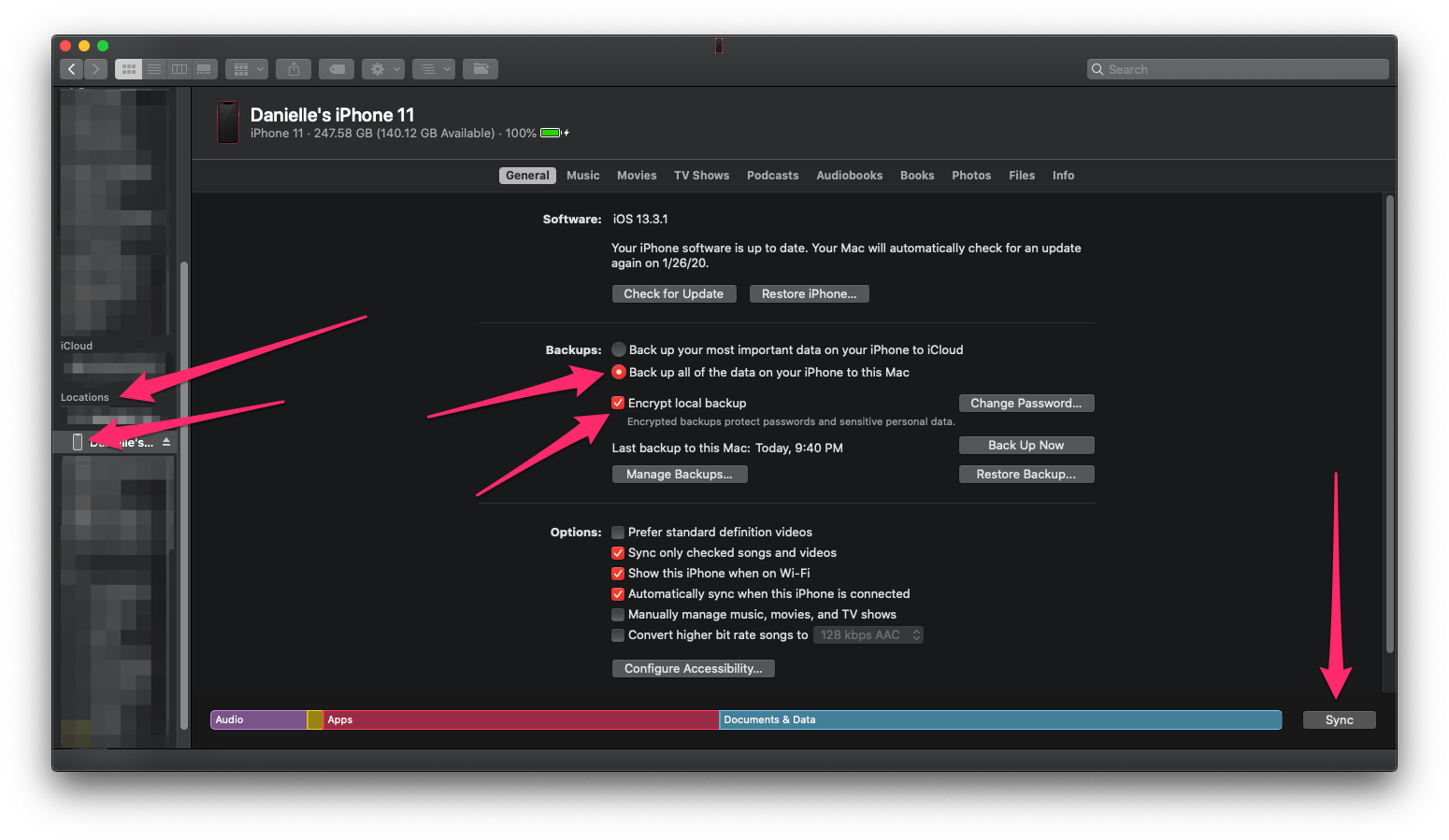Click the Share toolbar icon
This screenshot has width=1449, height=840.
pos(294,69)
